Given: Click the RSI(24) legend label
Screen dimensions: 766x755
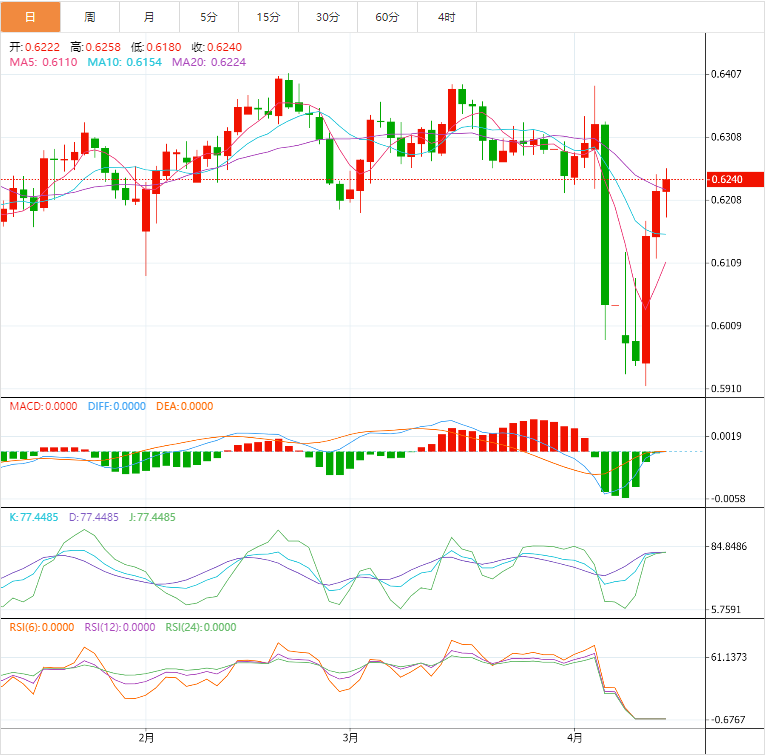Looking at the screenshot, I should 200,627.
